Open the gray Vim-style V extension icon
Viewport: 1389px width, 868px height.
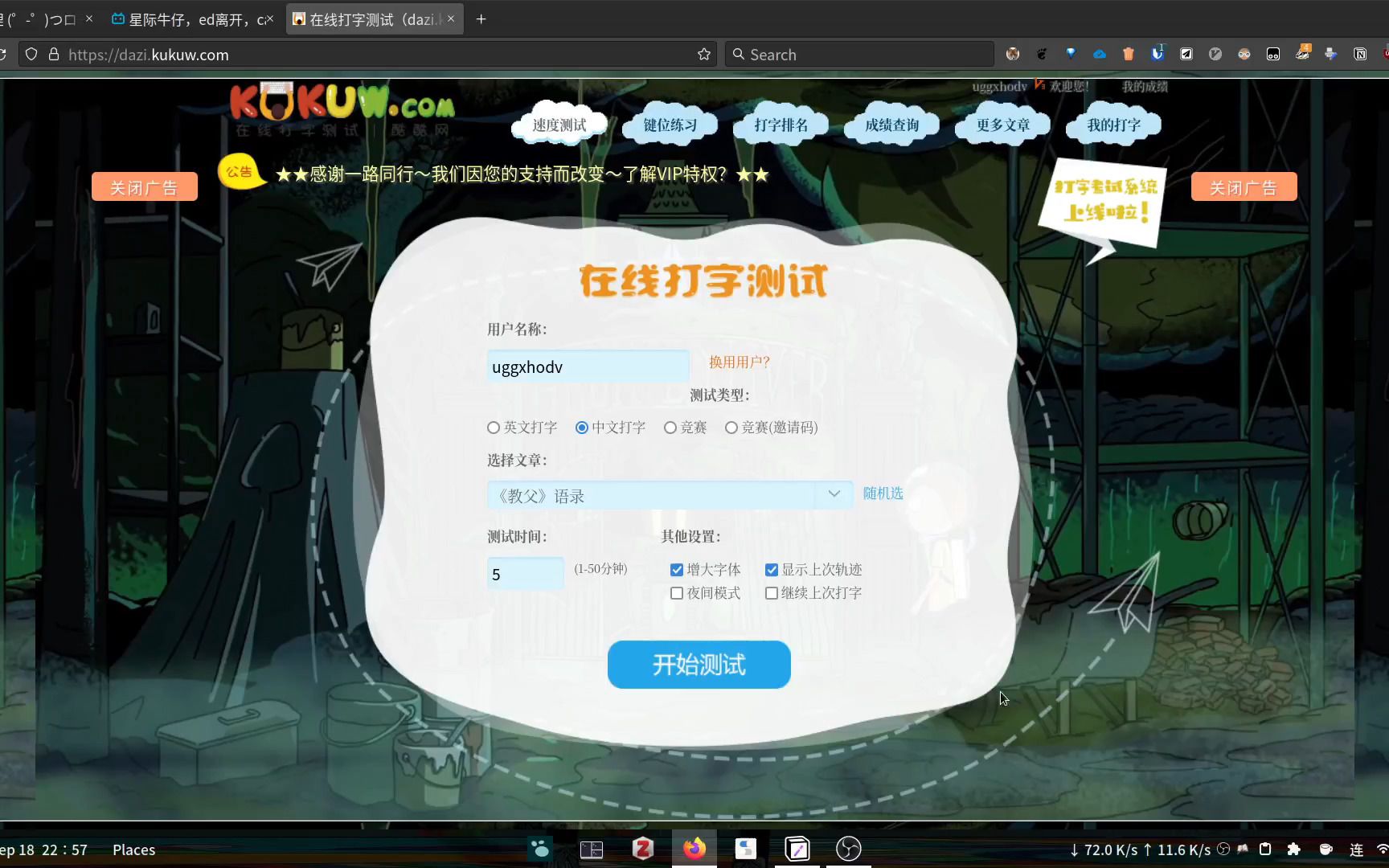point(1215,54)
